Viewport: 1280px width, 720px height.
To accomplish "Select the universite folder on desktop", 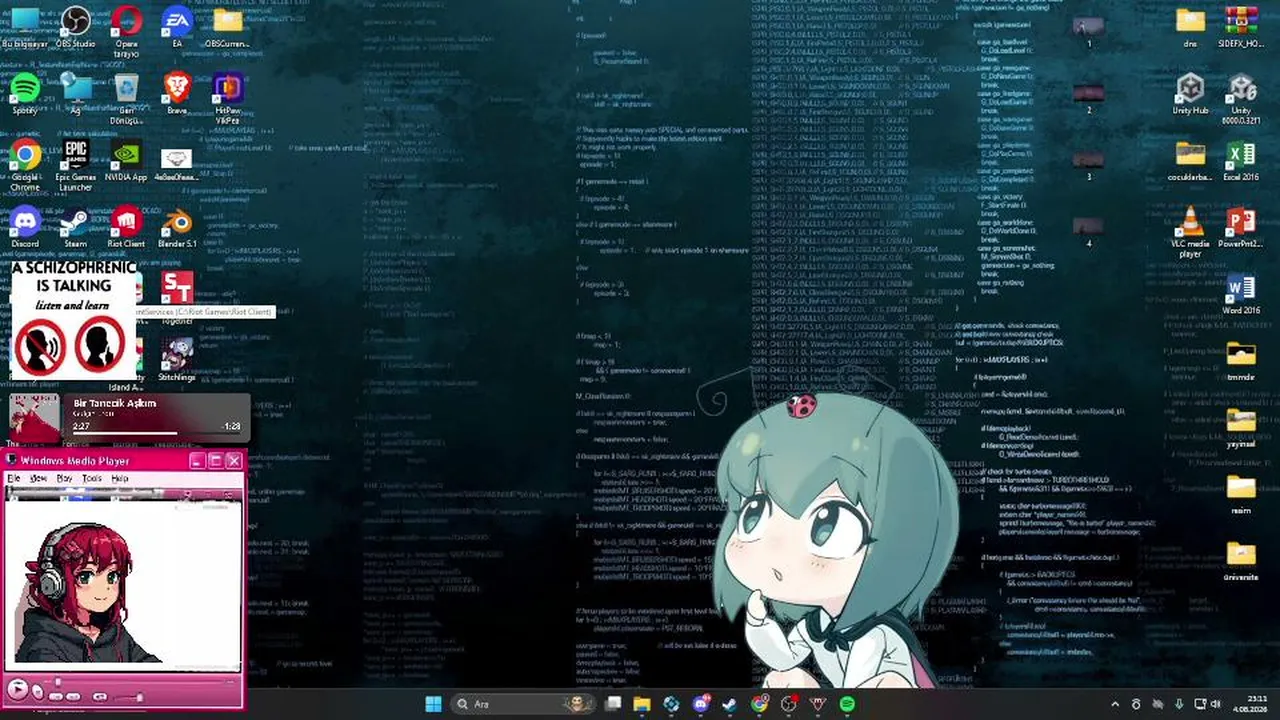I will 1241,561.
